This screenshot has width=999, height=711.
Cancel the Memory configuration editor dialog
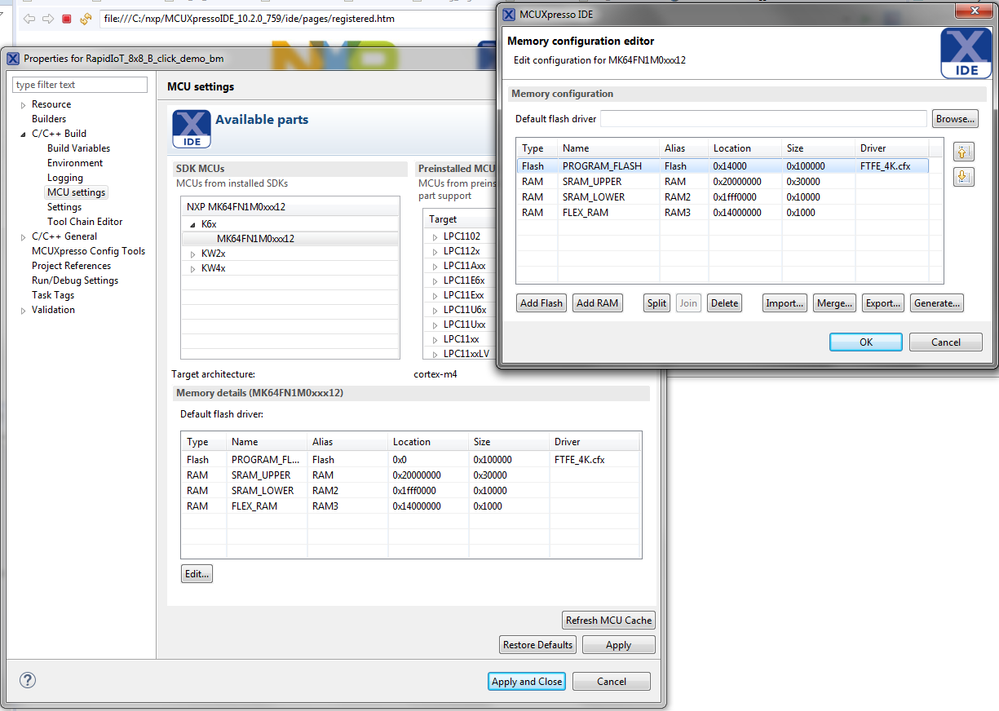pyautogui.click(x=945, y=342)
